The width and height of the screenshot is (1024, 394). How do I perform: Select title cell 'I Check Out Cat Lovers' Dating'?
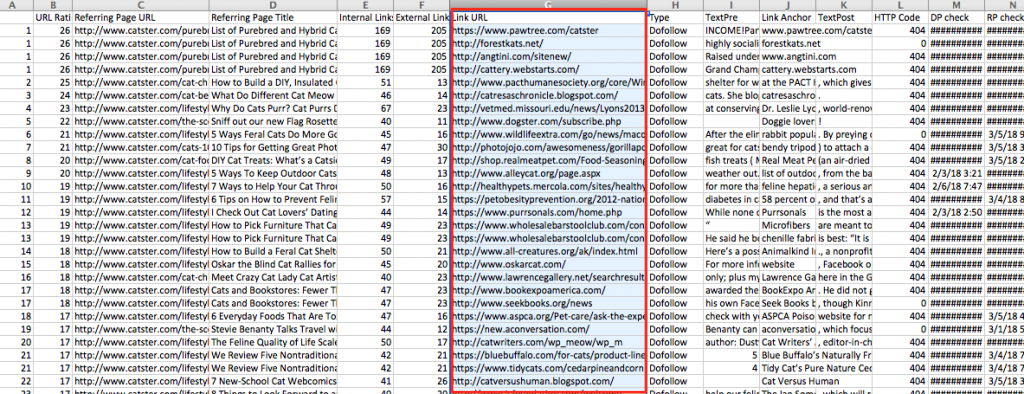274,212
